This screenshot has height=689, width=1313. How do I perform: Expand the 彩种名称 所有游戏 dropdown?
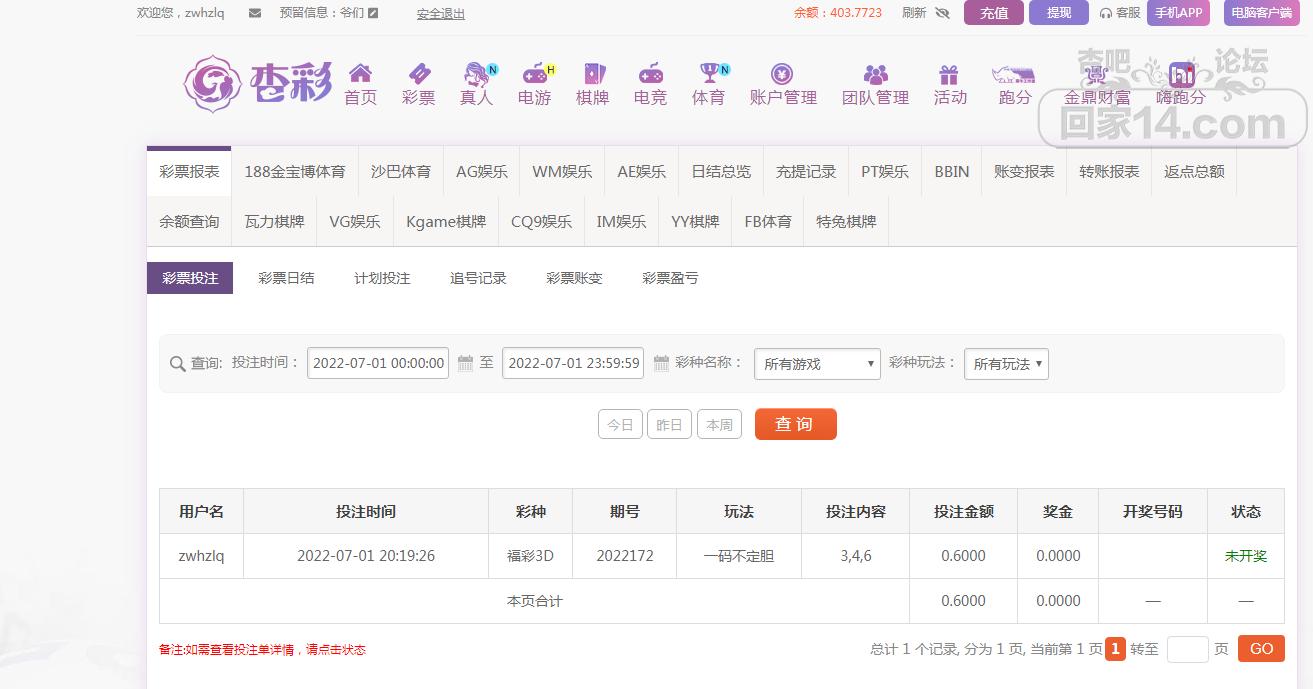click(x=817, y=364)
